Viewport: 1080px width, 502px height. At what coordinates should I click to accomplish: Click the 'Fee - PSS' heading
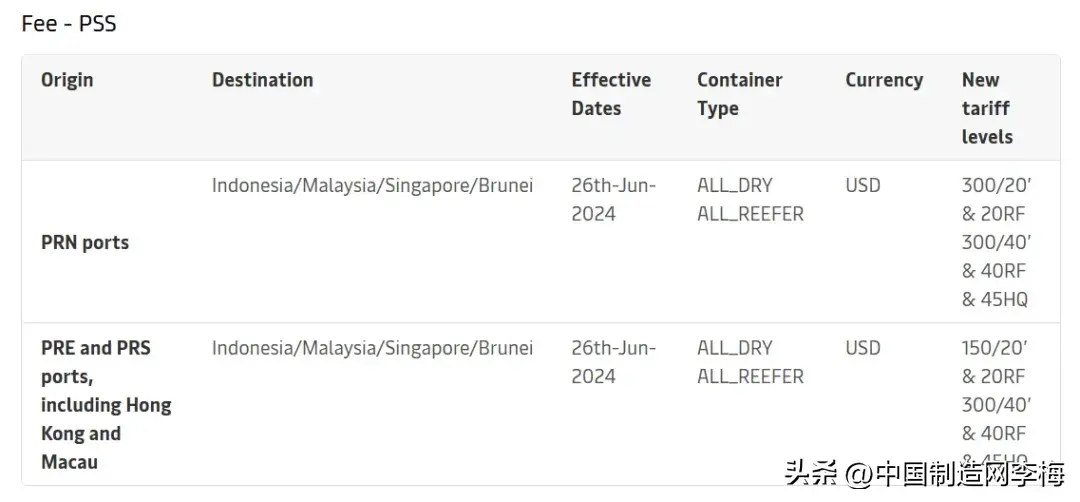coord(69,24)
